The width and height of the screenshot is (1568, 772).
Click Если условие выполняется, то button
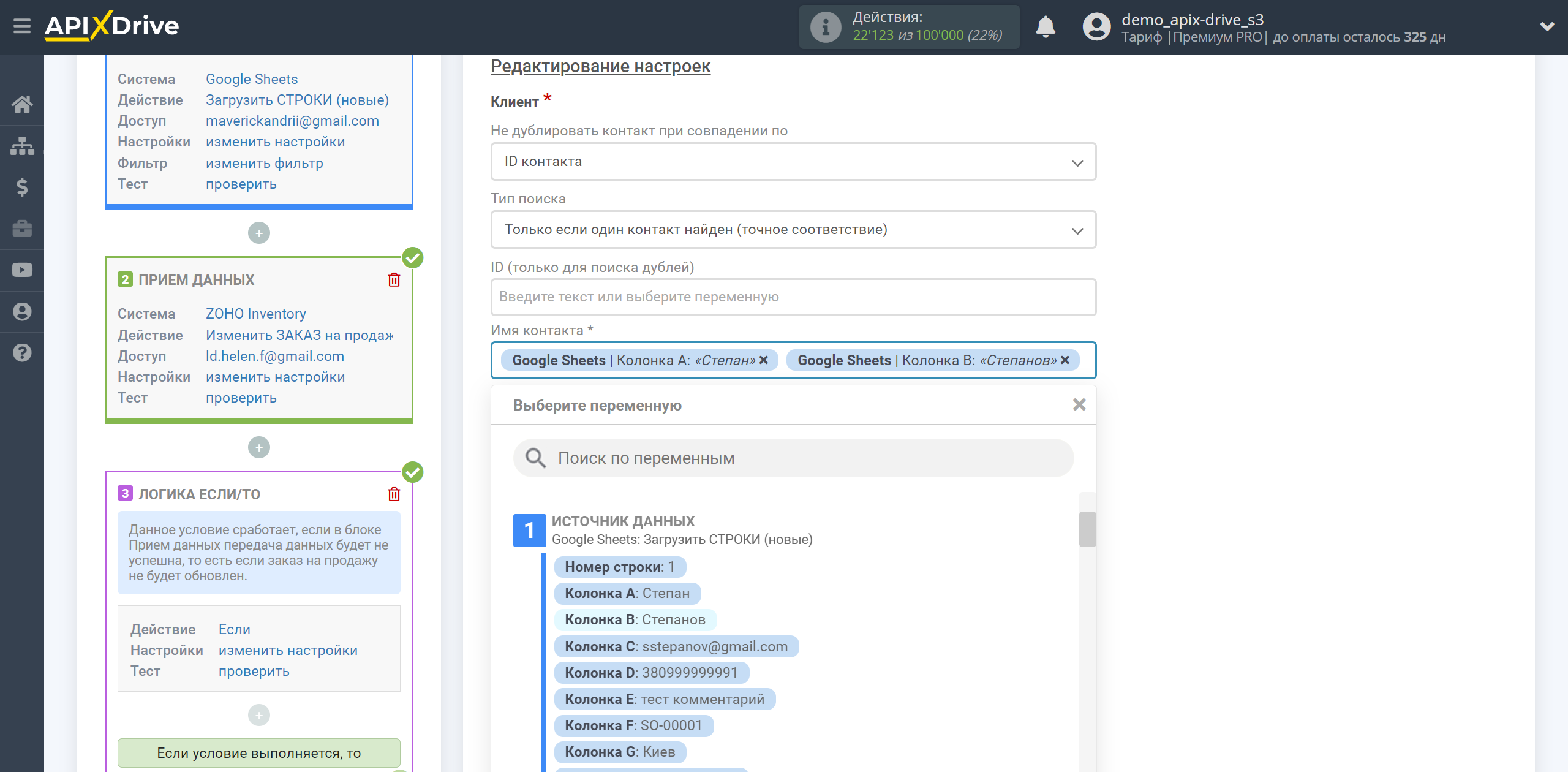258,753
